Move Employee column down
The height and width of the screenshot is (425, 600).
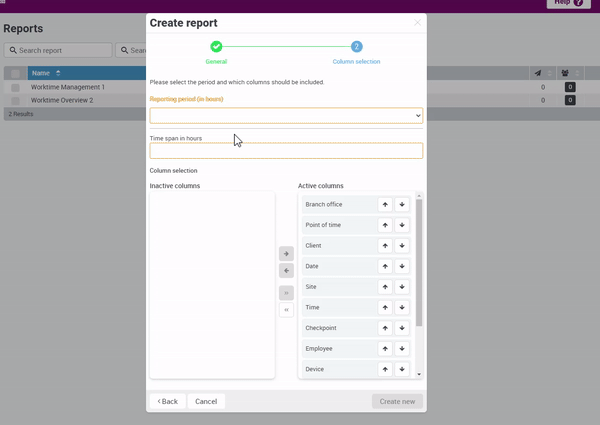pyautogui.click(x=401, y=349)
